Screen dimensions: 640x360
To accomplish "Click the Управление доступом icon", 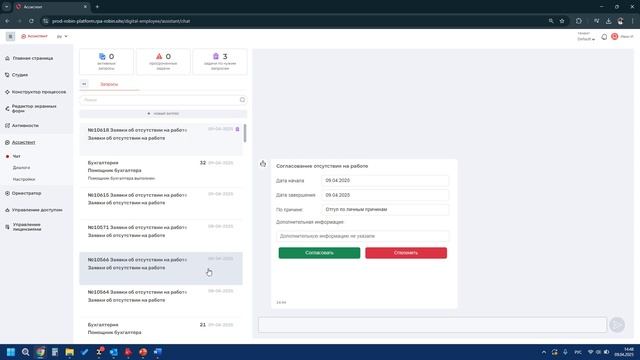I will (7, 210).
